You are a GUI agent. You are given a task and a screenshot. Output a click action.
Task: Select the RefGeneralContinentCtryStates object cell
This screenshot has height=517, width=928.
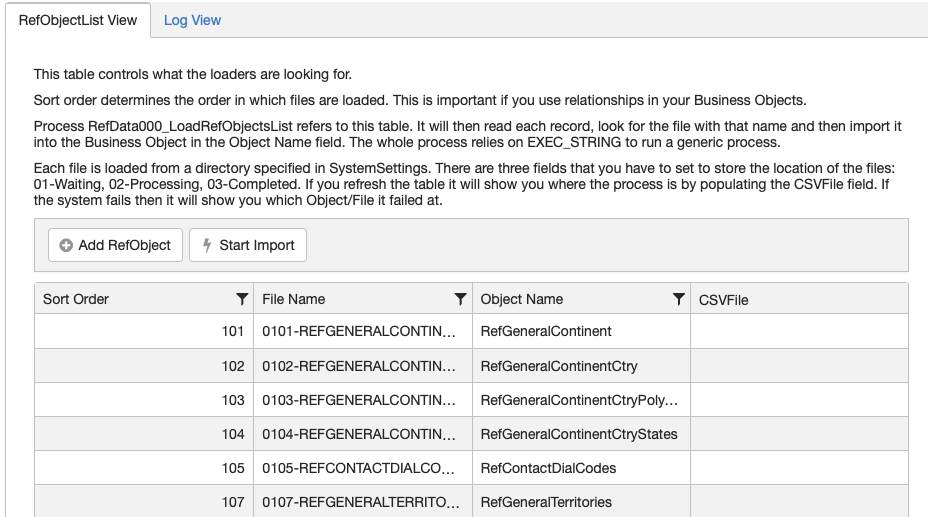click(x=581, y=434)
